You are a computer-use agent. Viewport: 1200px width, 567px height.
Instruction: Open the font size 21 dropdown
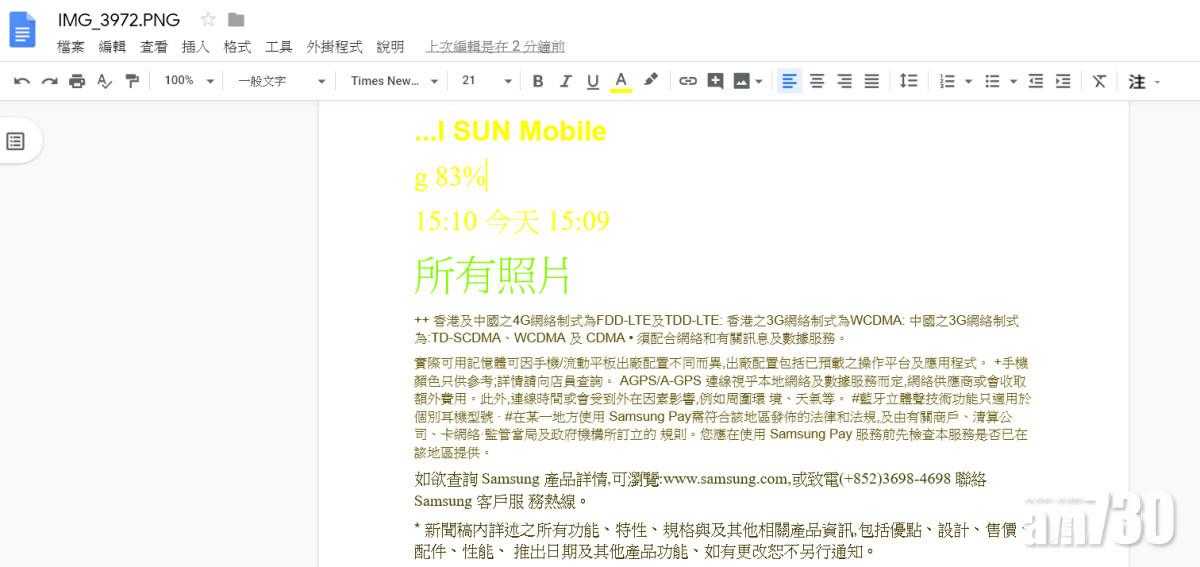point(486,81)
